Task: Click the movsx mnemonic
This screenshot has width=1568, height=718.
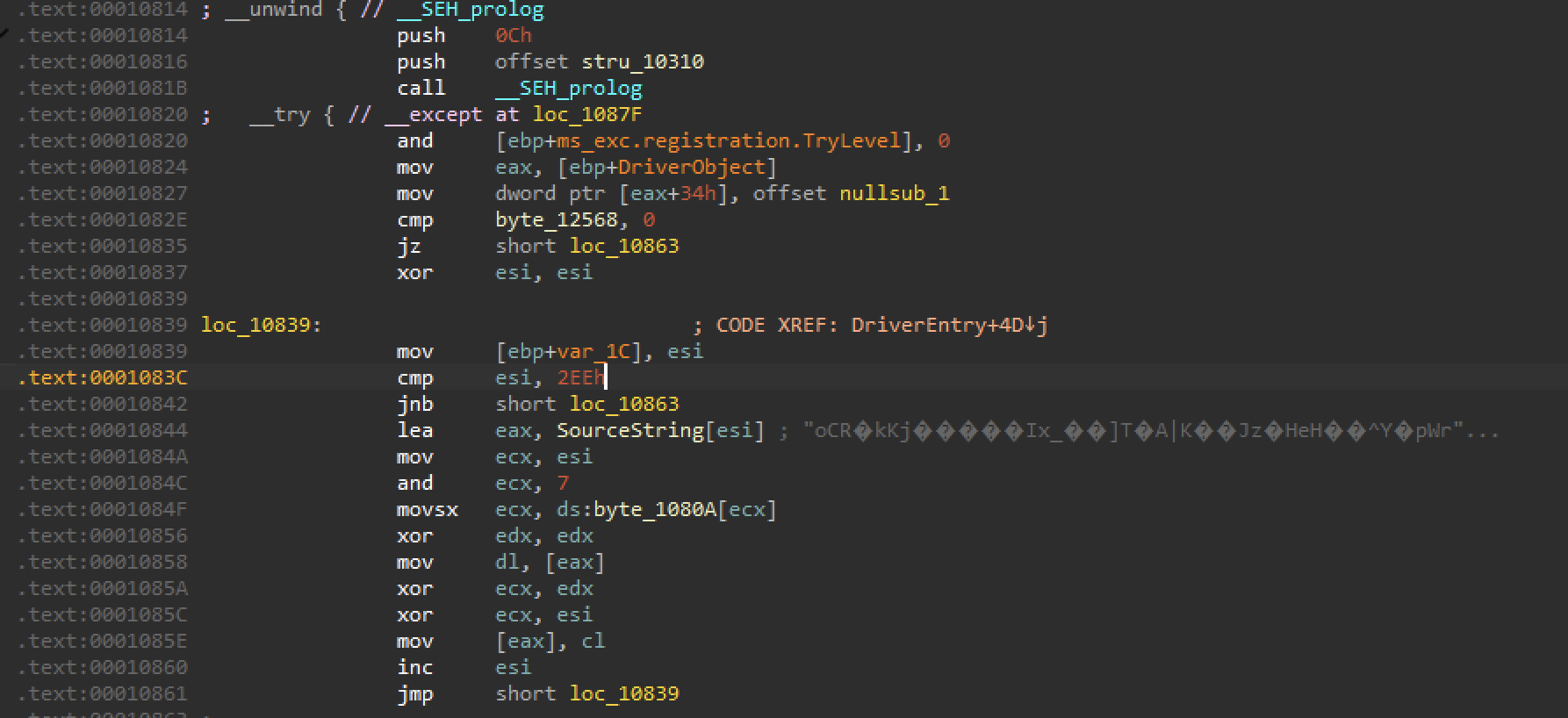Action: (428, 509)
